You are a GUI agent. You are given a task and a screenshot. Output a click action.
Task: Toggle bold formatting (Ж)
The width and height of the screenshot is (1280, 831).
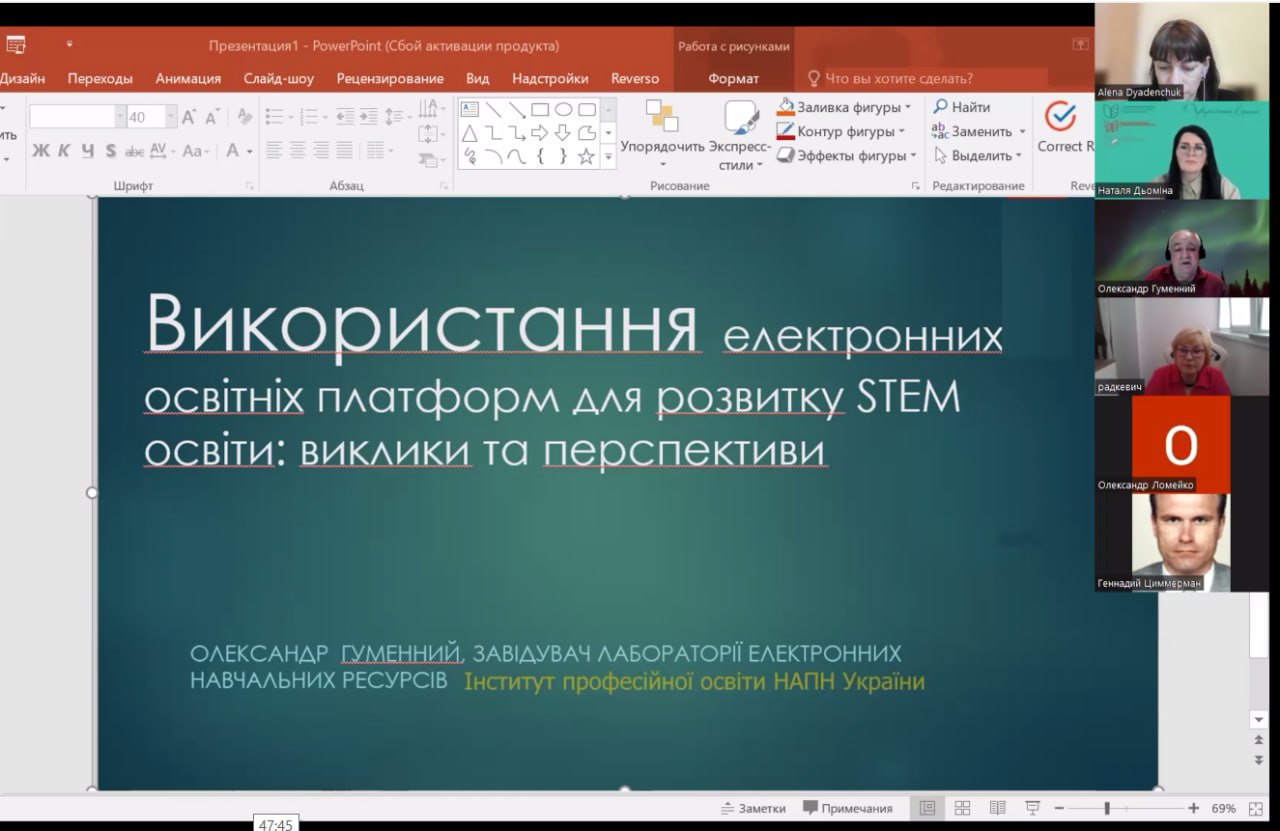(x=40, y=151)
